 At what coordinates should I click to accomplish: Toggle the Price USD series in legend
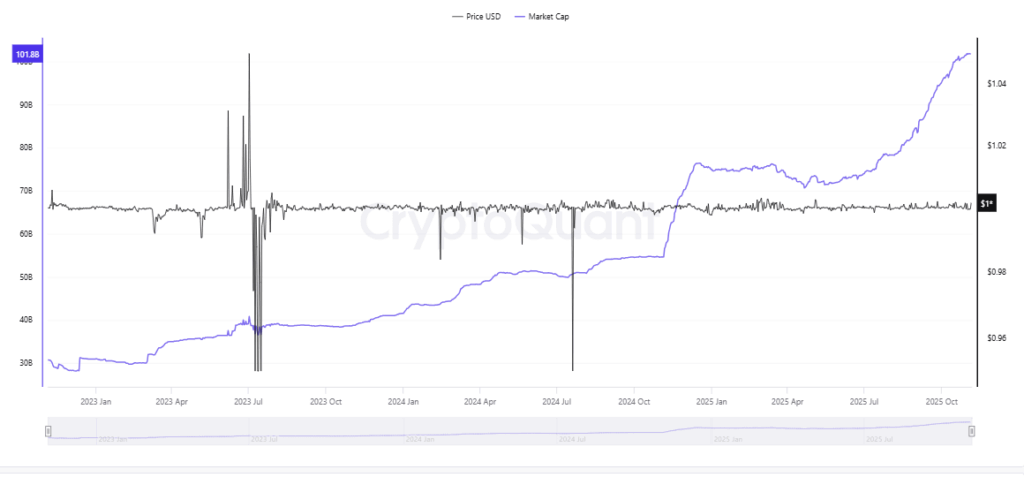click(476, 16)
